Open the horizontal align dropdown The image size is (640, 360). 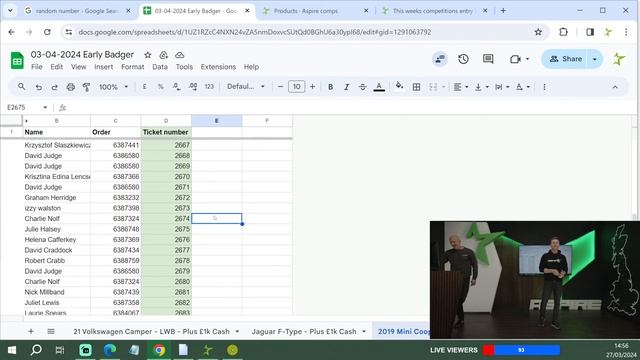[460, 87]
